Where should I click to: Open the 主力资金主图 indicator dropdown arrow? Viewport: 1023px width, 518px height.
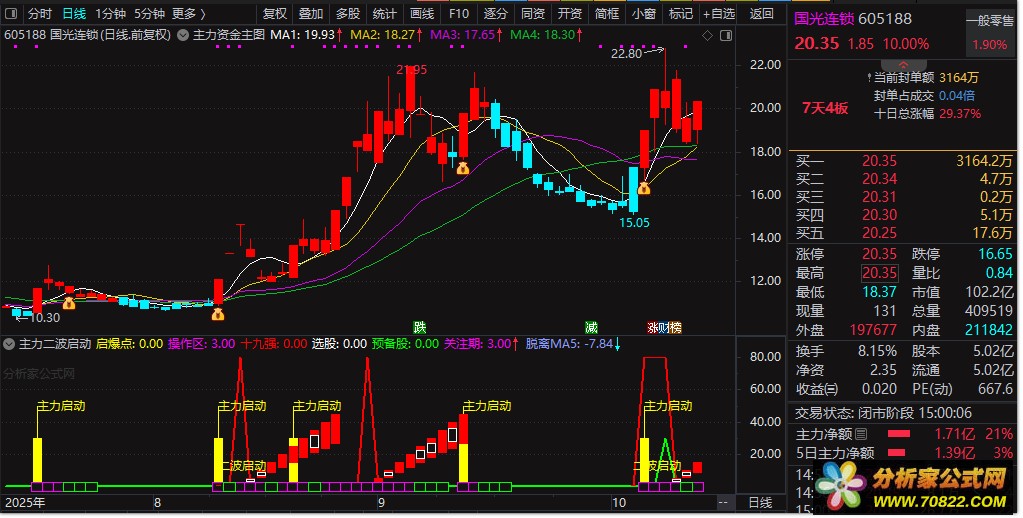click(x=181, y=35)
